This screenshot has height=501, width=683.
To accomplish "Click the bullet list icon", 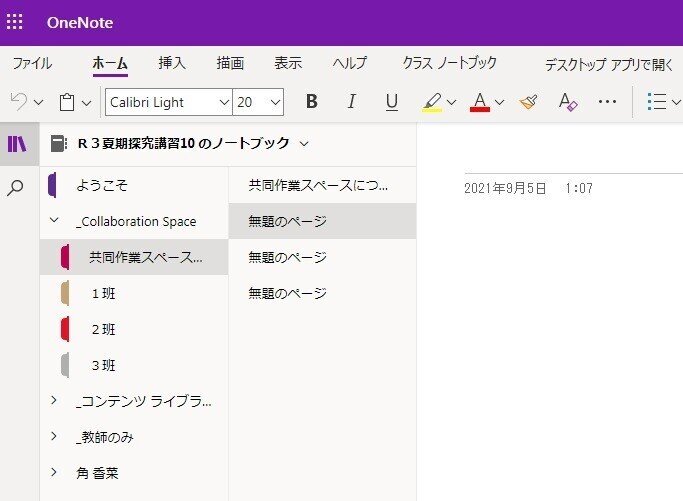I will [x=656, y=102].
